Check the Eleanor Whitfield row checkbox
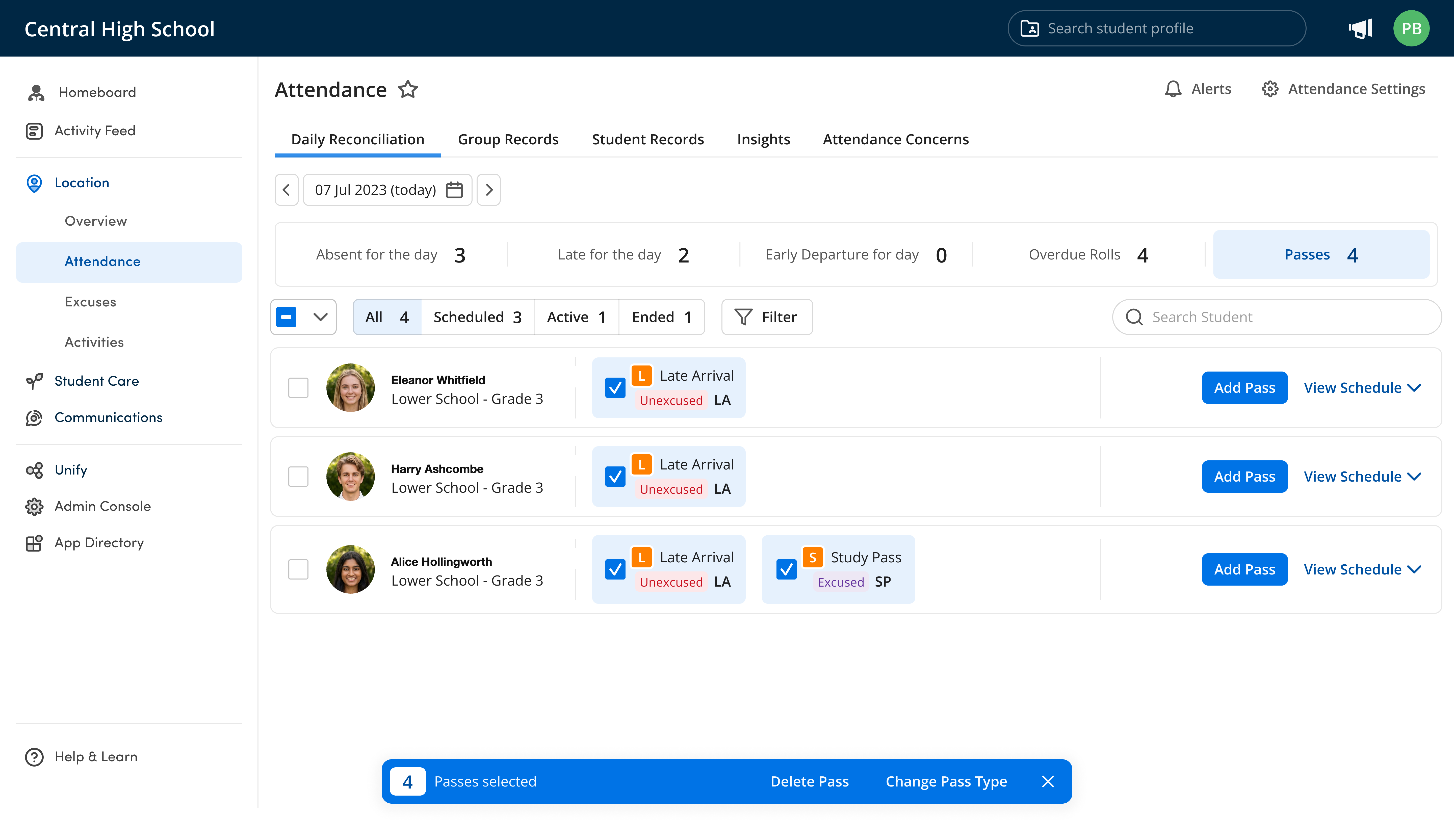 tap(298, 388)
